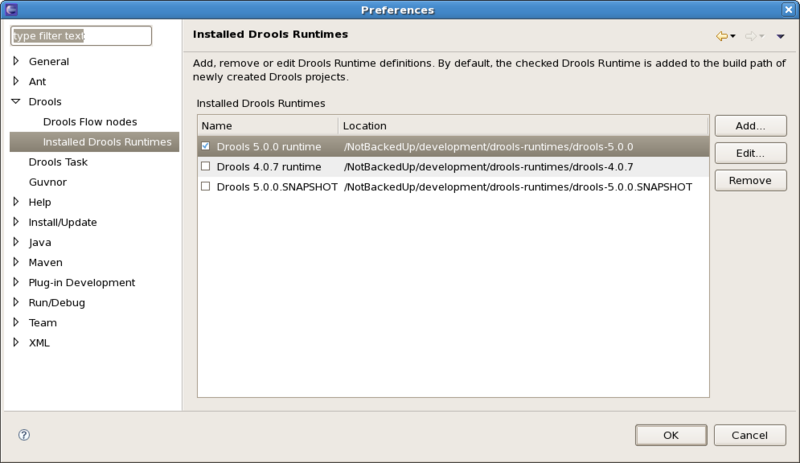Click the Eclipse icon in title bar
The width and height of the screenshot is (800, 463).
coord(11,9)
